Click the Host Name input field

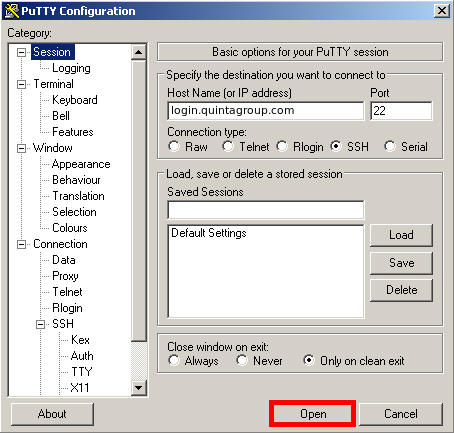click(x=266, y=111)
